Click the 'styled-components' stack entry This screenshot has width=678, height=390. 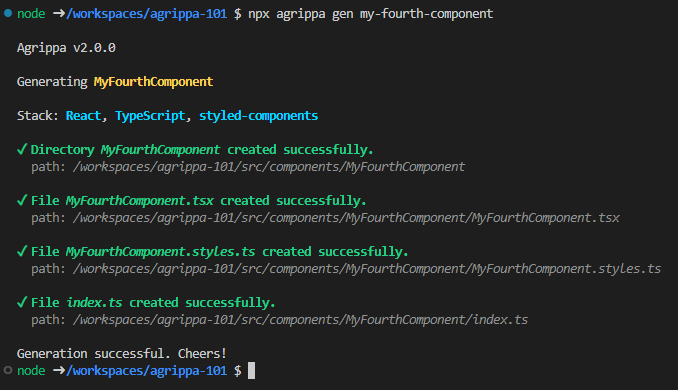(259, 116)
